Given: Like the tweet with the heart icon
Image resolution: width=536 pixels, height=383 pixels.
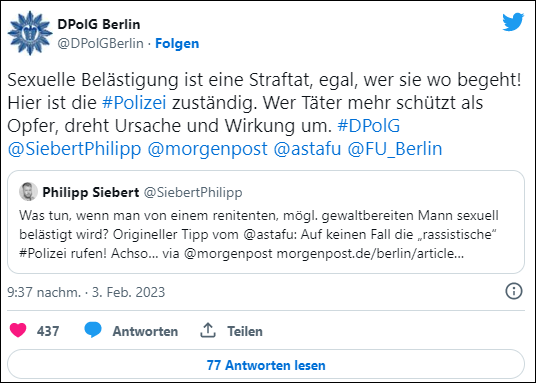Looking at the screenshot, I should 18,330.
